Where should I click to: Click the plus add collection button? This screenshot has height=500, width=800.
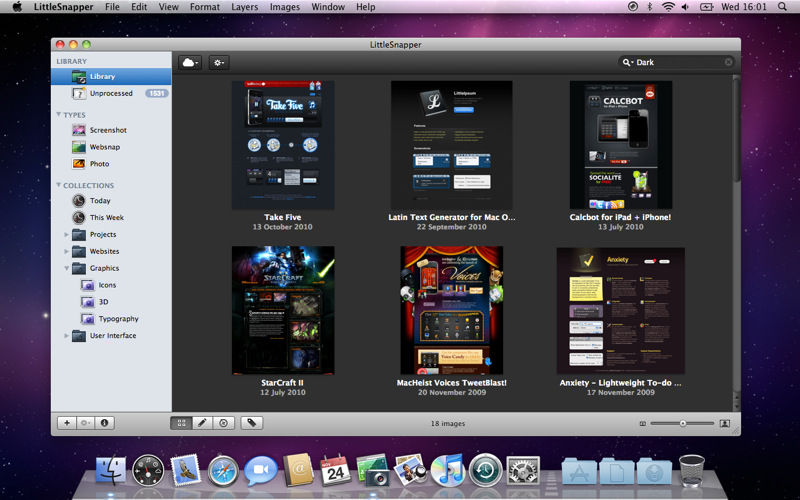(67, 423)
